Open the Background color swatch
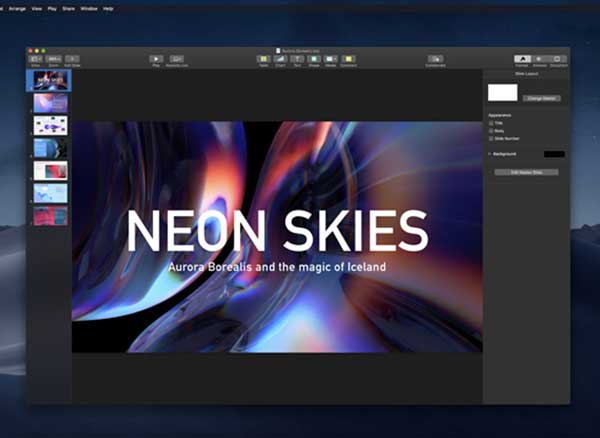The image size is (600, 438). click(554, 154)
